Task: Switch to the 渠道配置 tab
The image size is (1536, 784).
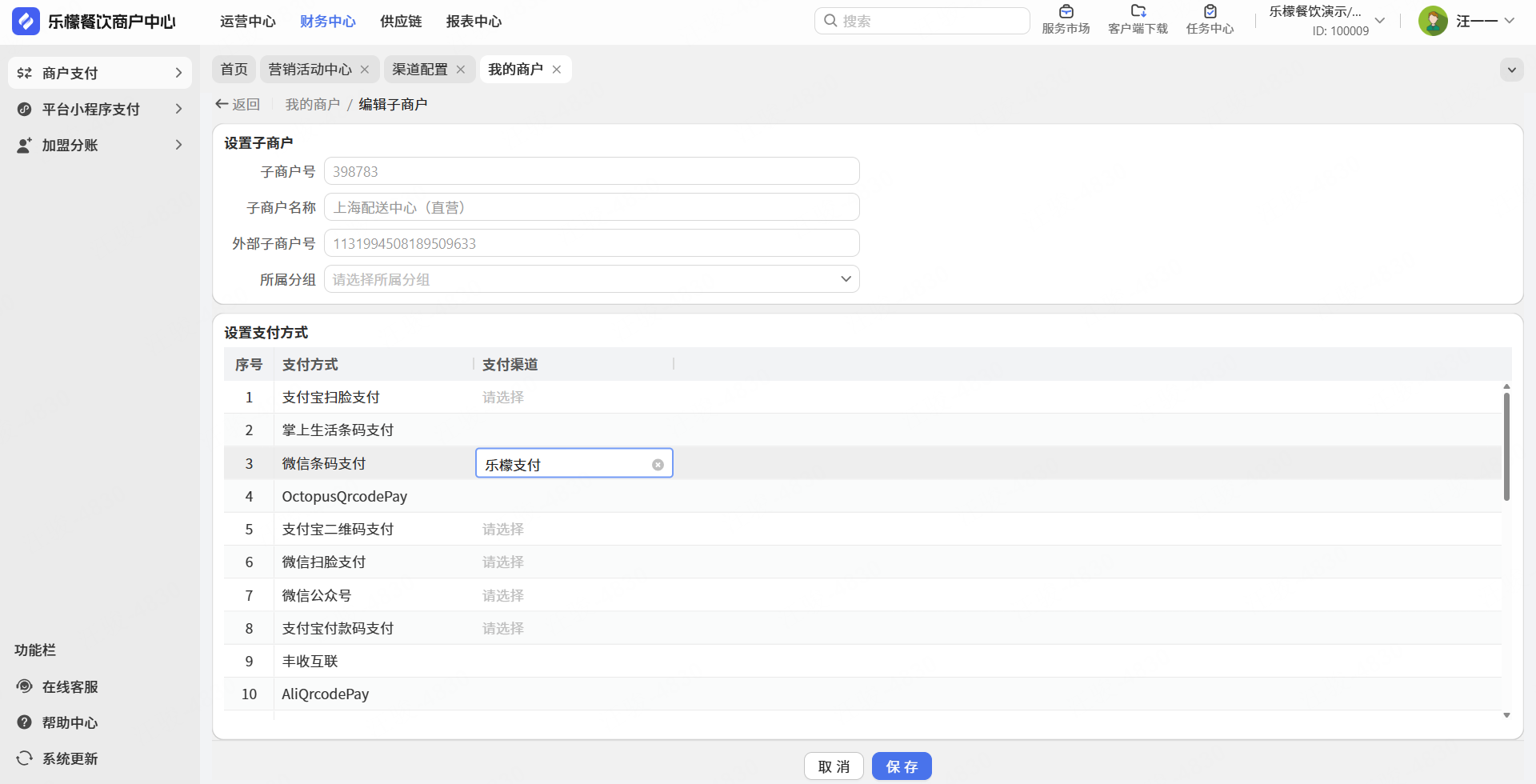Action: [420, 70]
